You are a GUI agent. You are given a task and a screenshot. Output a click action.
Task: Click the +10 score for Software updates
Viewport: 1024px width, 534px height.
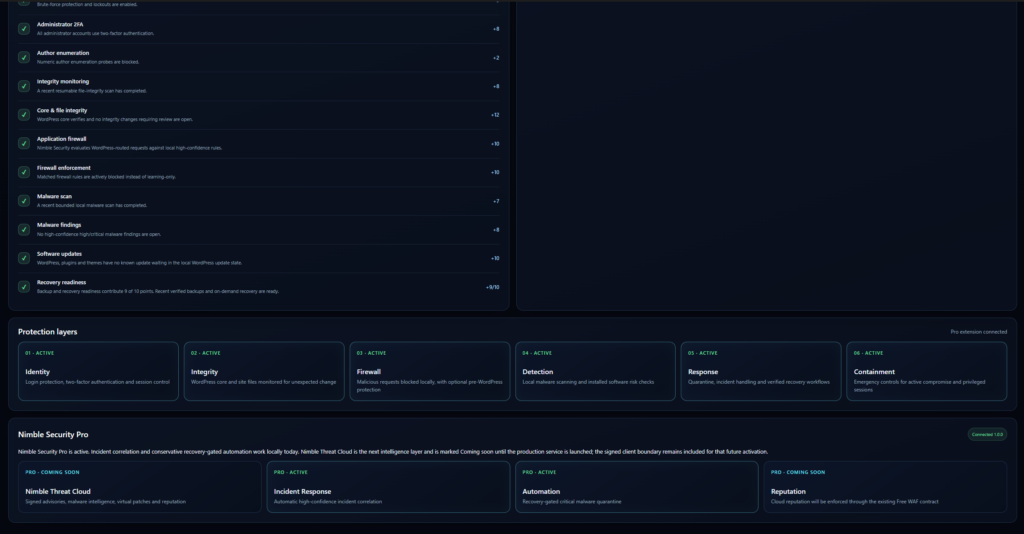(x=495, y=259)
